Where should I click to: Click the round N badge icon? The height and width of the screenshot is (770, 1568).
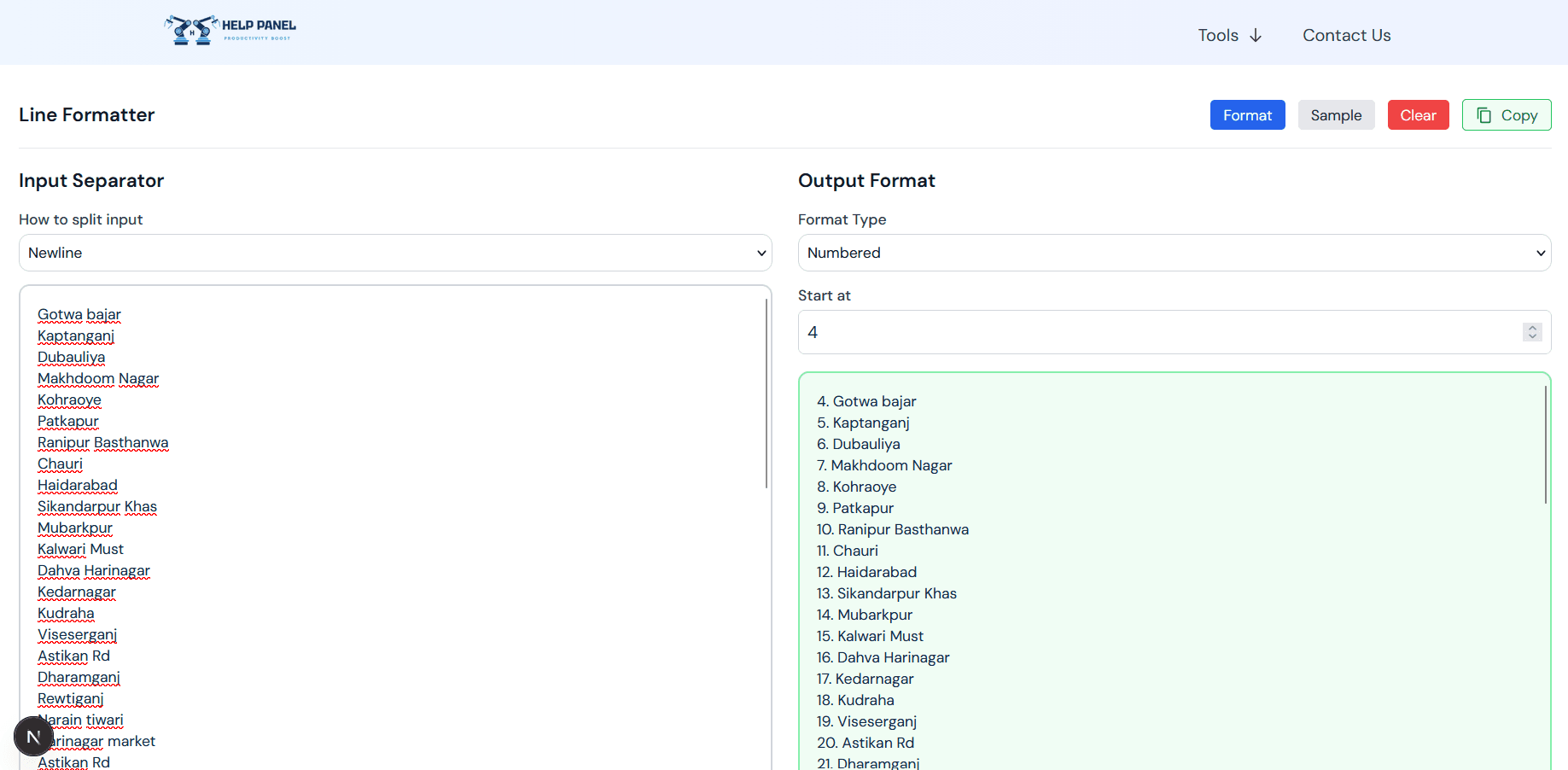click(34, 736)
